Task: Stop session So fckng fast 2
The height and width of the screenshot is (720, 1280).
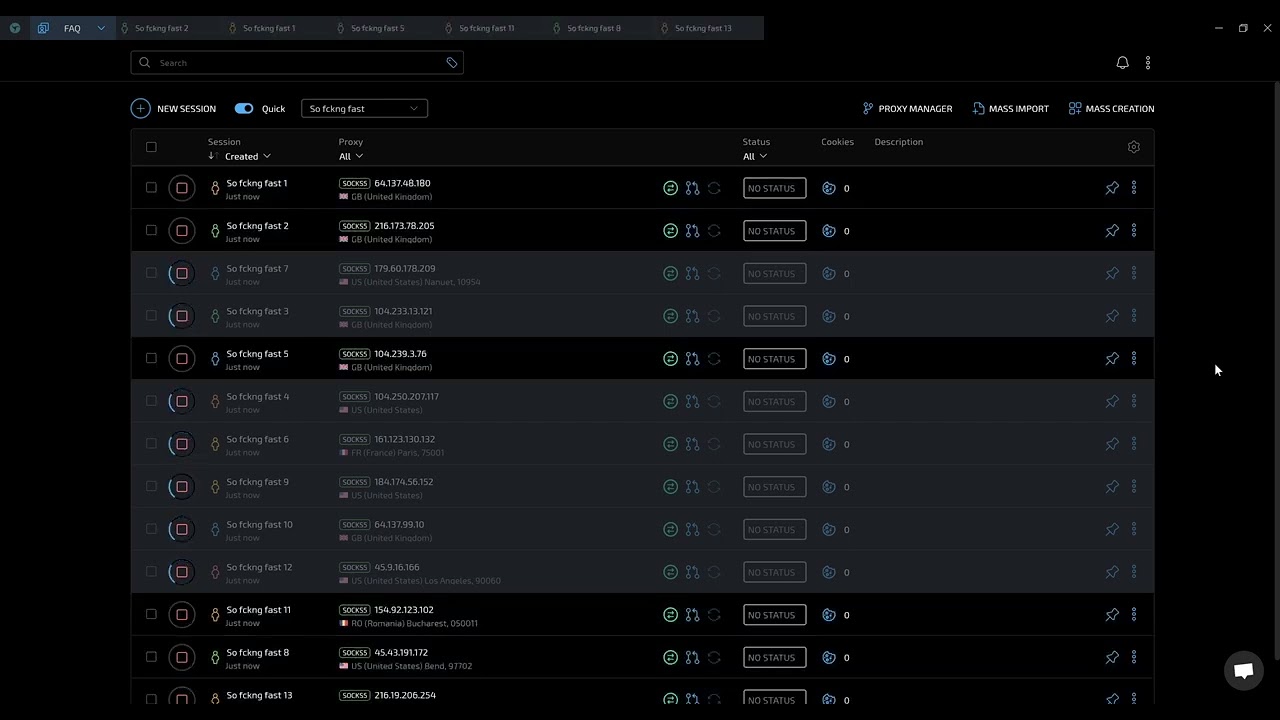Action: 182,231
